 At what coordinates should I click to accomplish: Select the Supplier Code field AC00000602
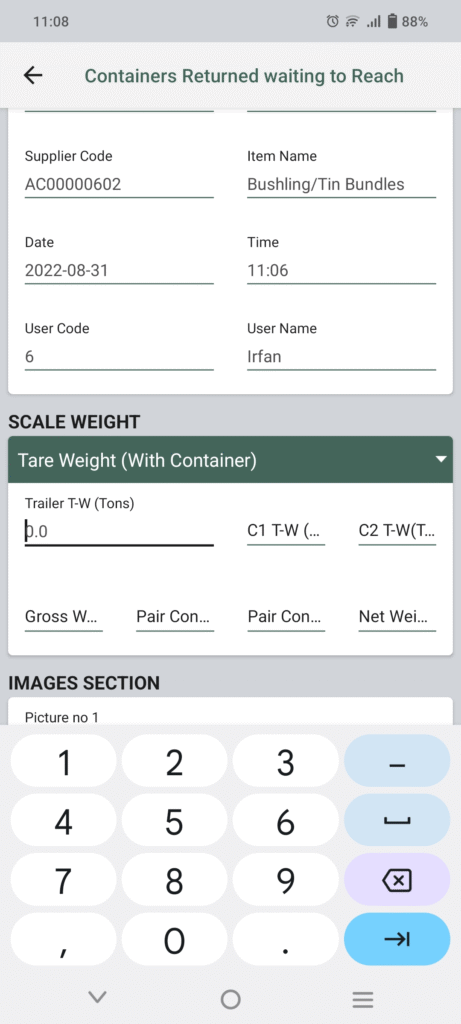(119, 185)
